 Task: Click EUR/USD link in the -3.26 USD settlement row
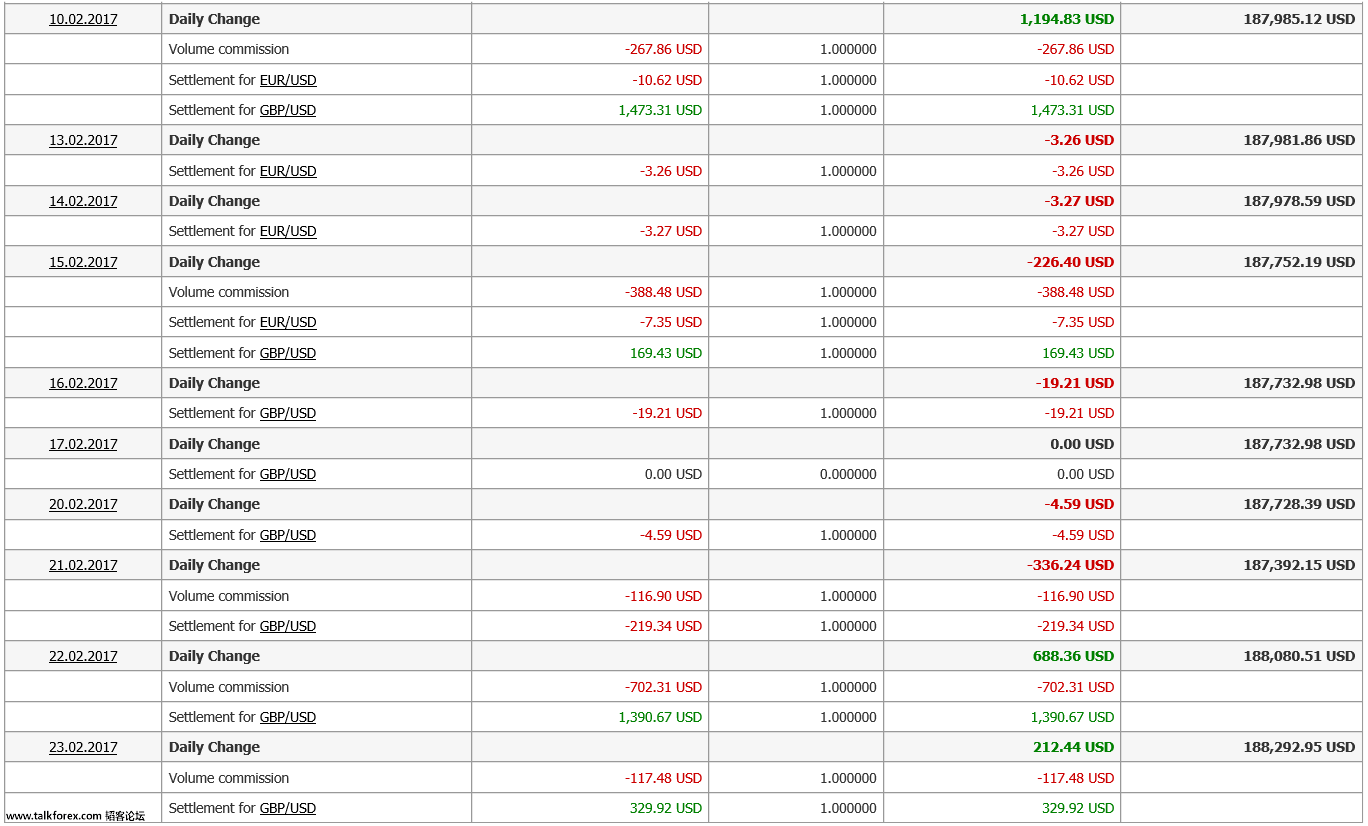288,171
